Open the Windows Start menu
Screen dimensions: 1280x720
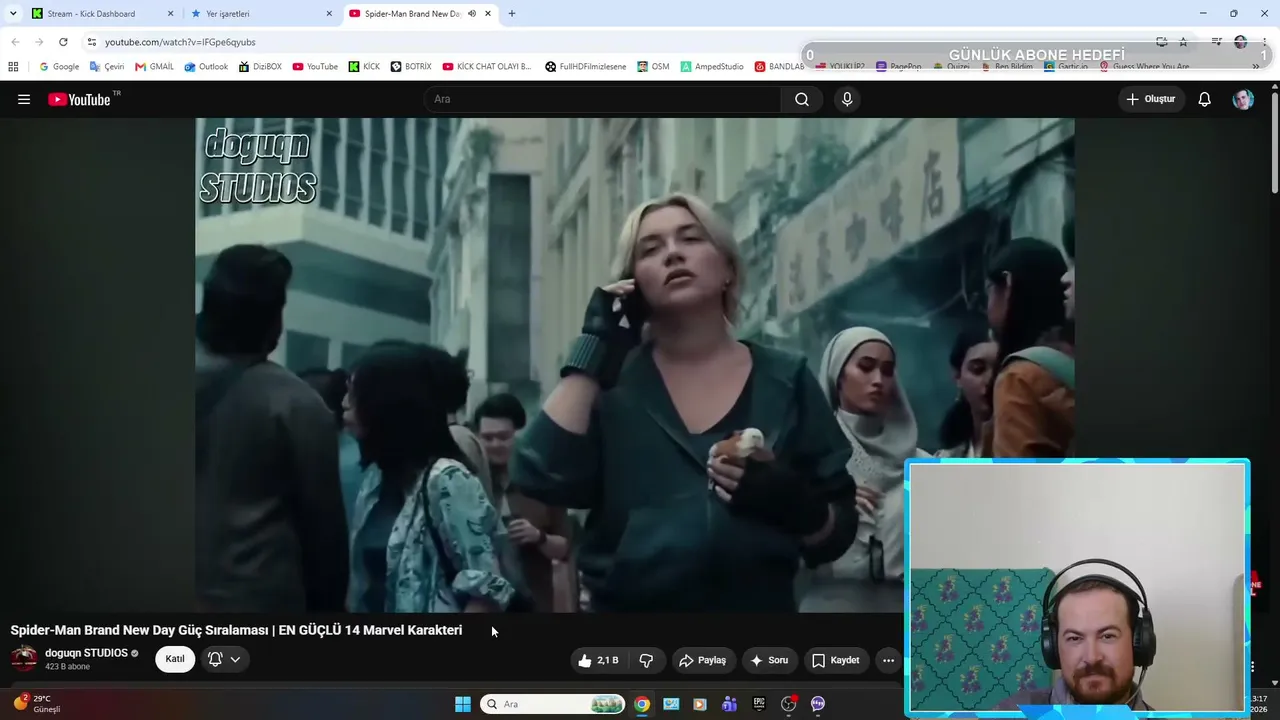point(463,704)
